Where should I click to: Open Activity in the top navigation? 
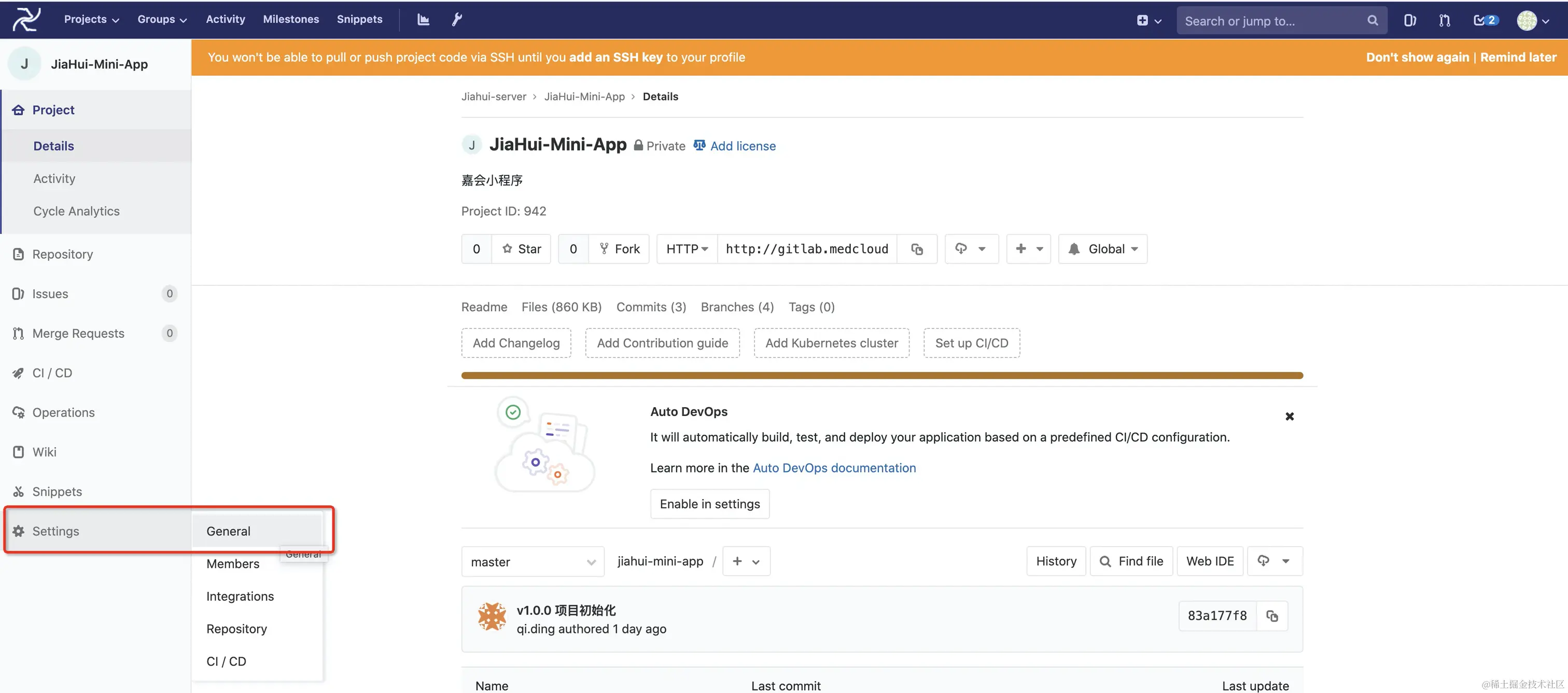pos(225,19)
